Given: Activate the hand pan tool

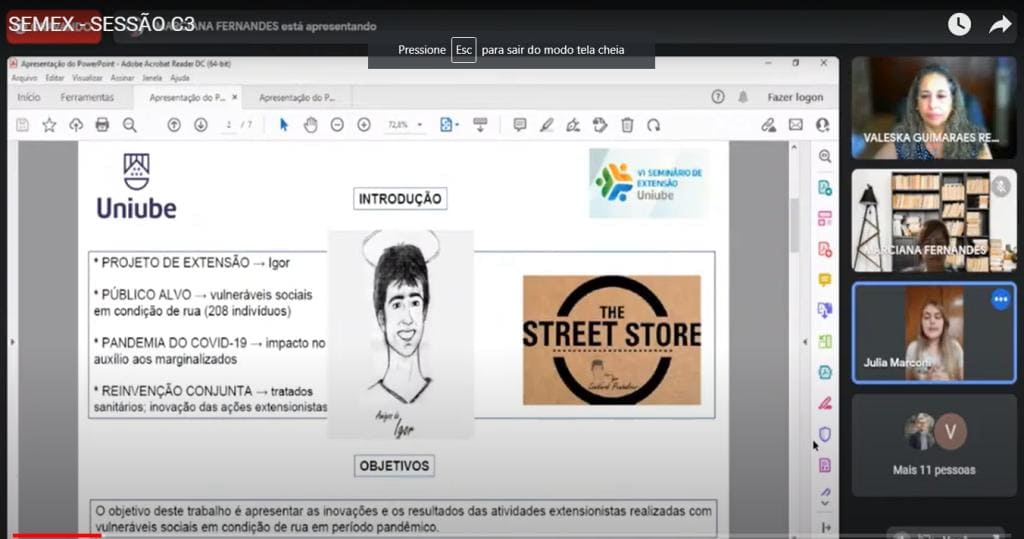Looking at the screenshot, I should point(310,125).
